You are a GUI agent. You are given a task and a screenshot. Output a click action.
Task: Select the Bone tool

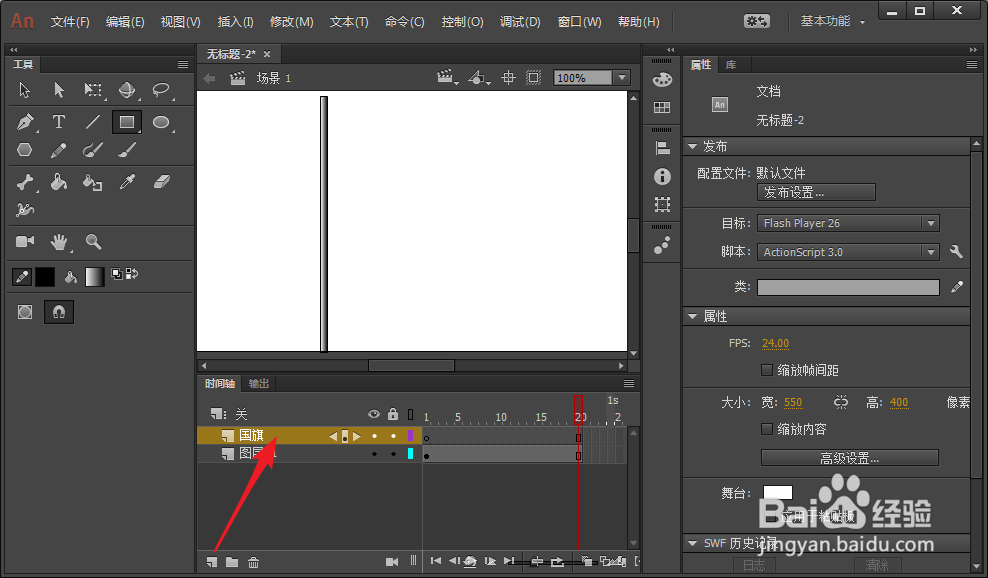click(x=25, y=182)
